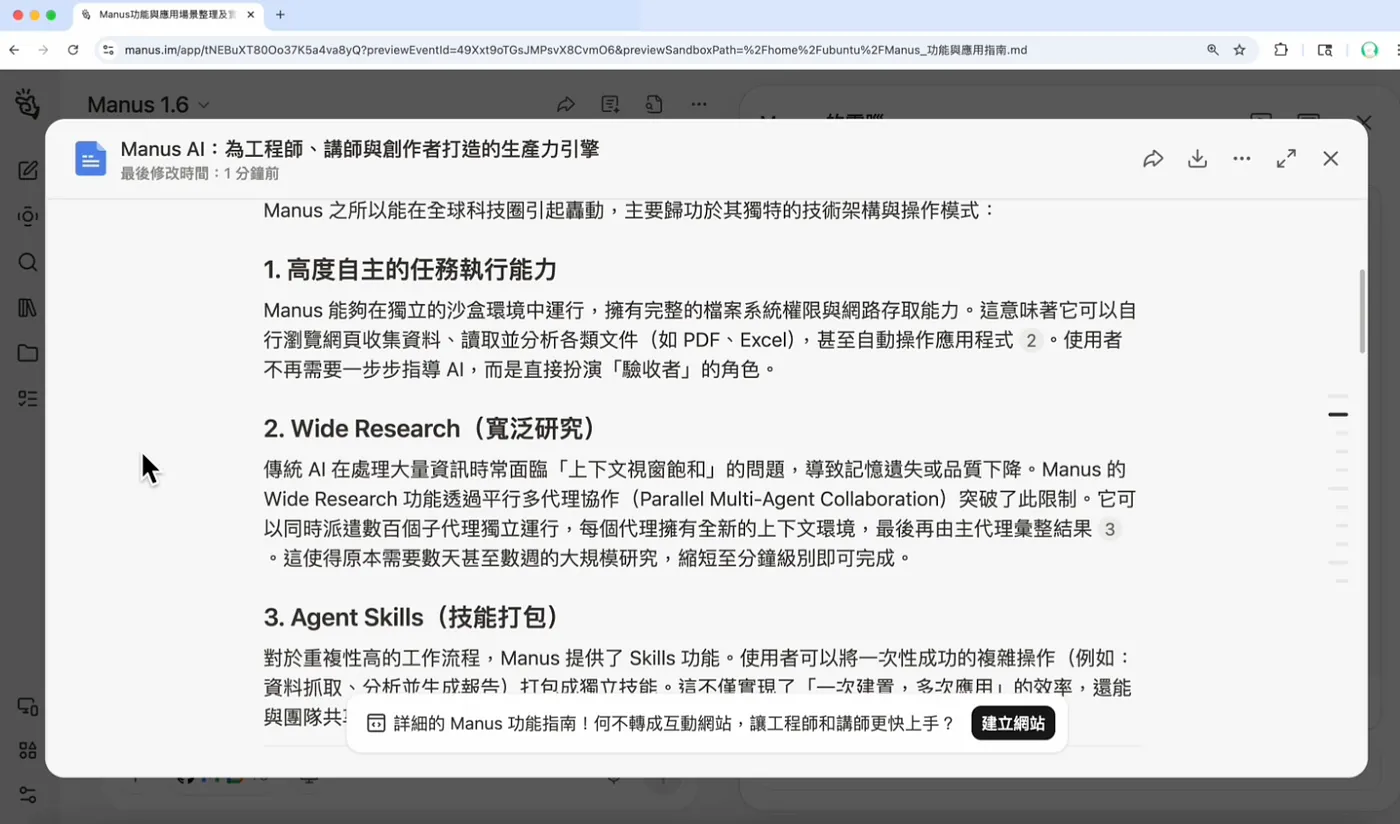1400x824 pixels.
Task: Open citation reference badge 3
Action: coord(1109,529)
